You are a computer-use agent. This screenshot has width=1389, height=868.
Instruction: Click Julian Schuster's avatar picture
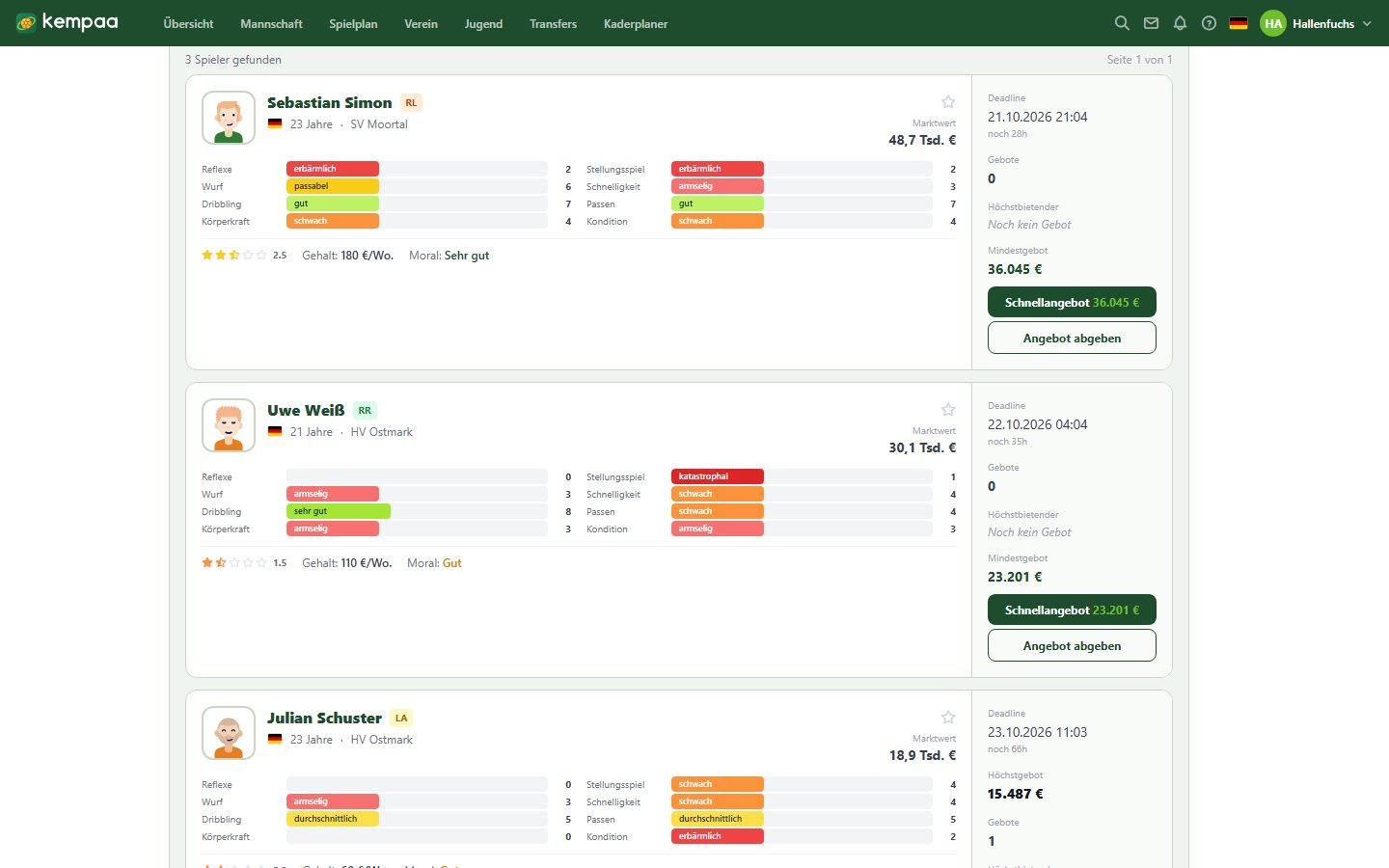tap(229, 733)
